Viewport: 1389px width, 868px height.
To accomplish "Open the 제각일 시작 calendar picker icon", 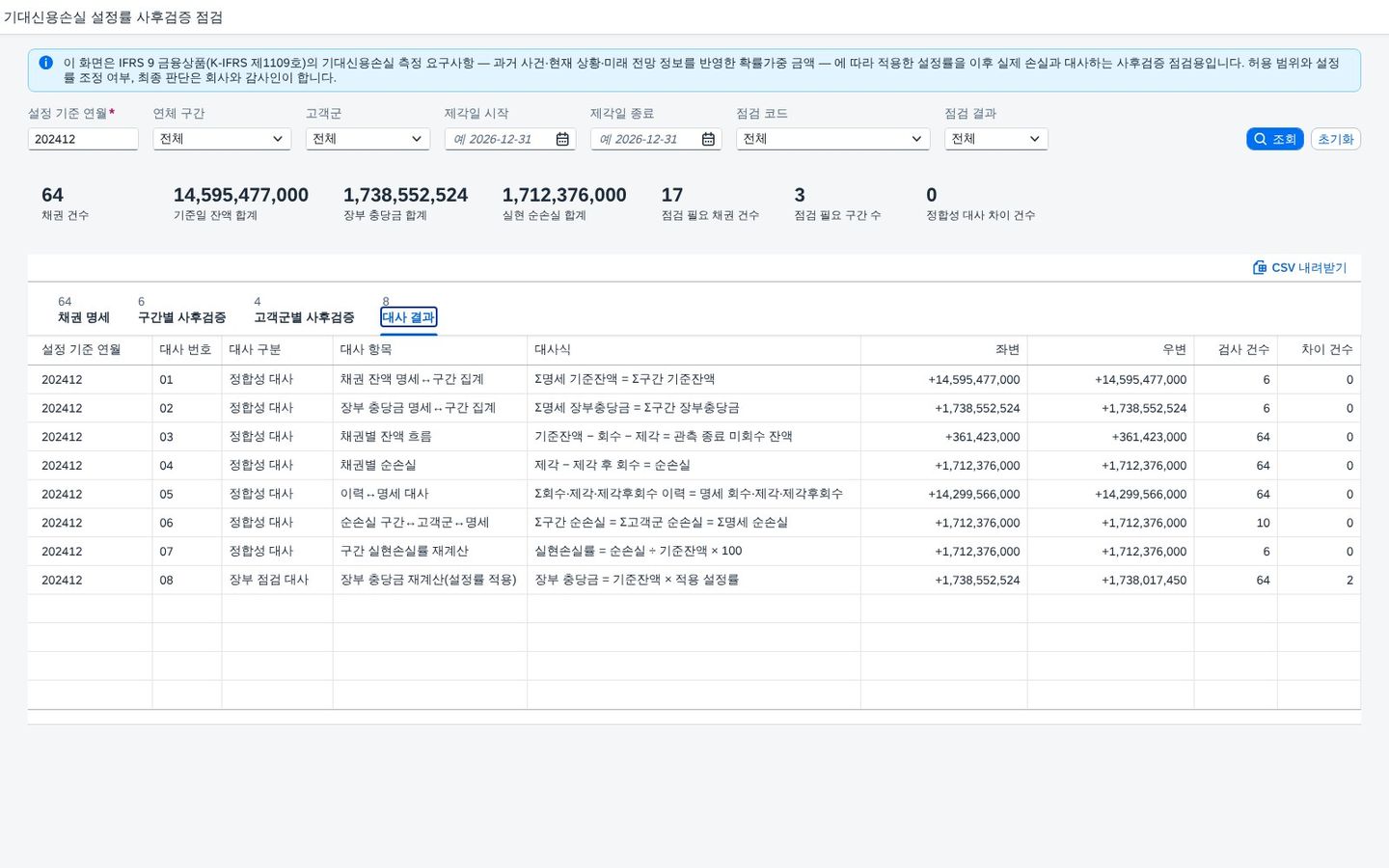I will pos(562,140).
